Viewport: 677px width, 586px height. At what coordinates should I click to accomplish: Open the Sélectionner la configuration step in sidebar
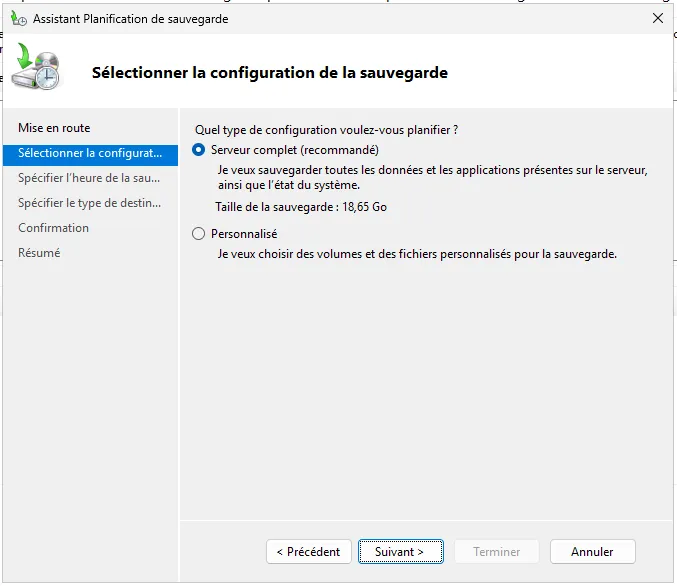click(x=89, y=153)
